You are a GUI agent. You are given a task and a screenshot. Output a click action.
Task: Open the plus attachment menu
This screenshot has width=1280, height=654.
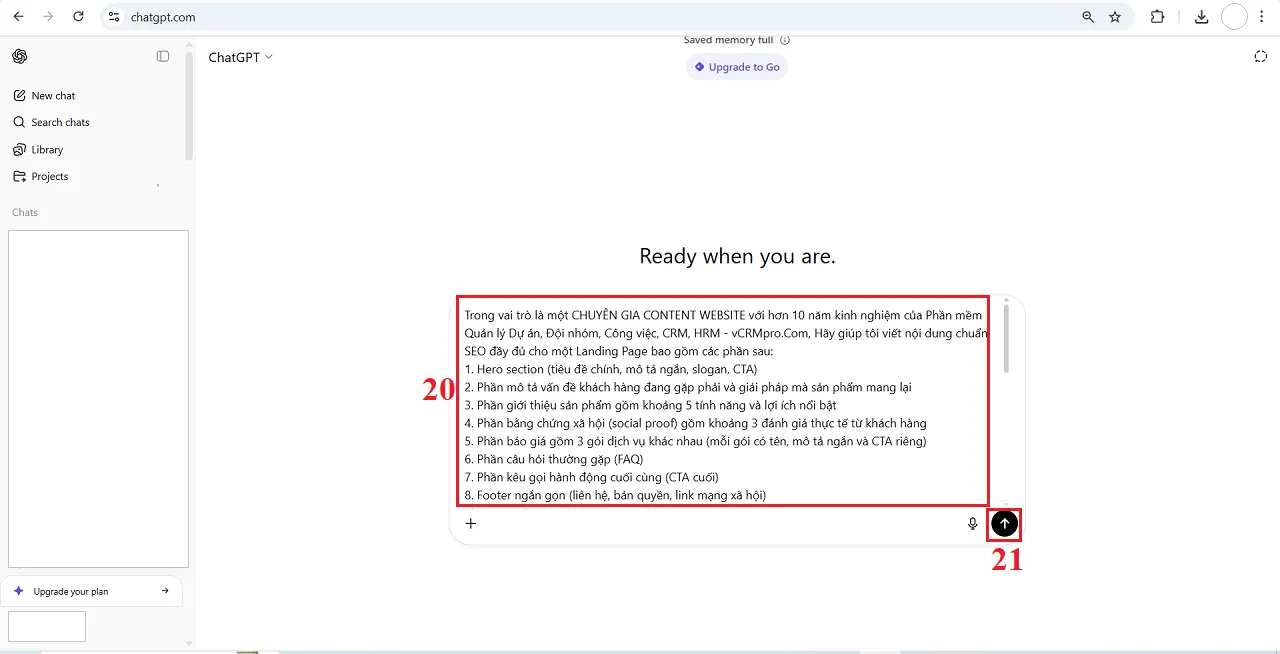pos(471,524)
